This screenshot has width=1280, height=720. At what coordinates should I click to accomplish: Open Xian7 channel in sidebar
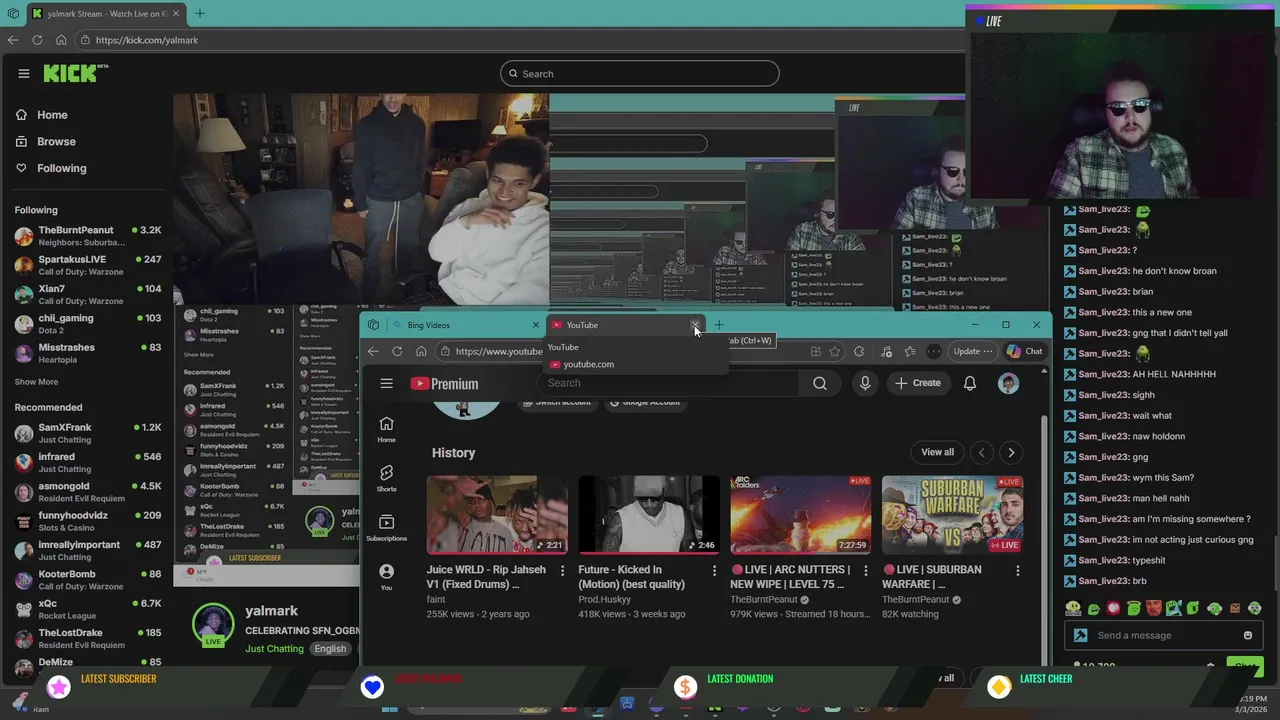click(x=88, y=294)
